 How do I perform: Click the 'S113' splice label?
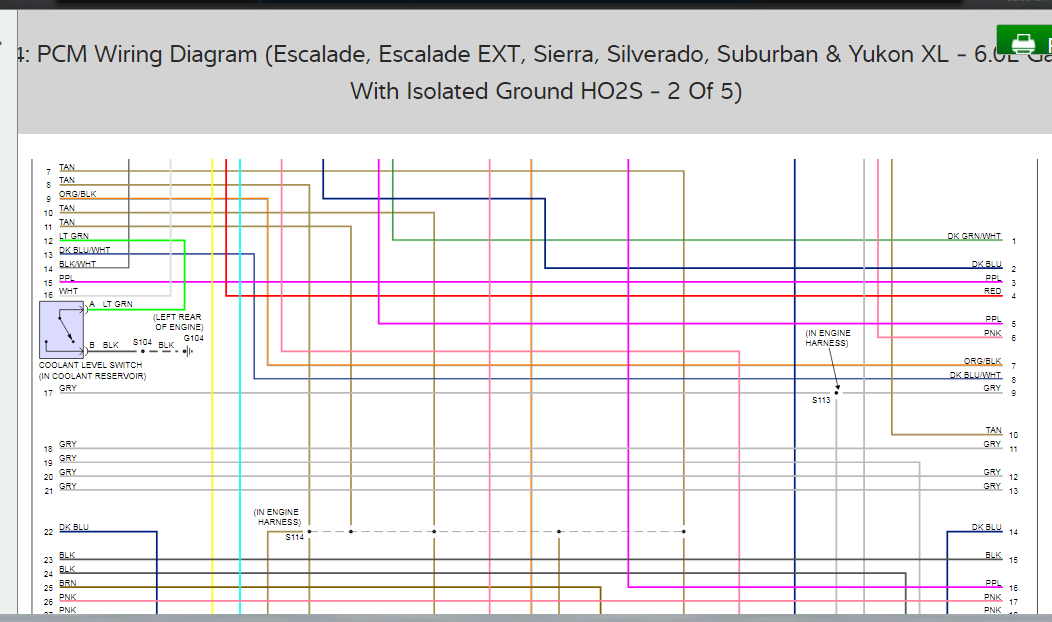[x=821, y=400]
